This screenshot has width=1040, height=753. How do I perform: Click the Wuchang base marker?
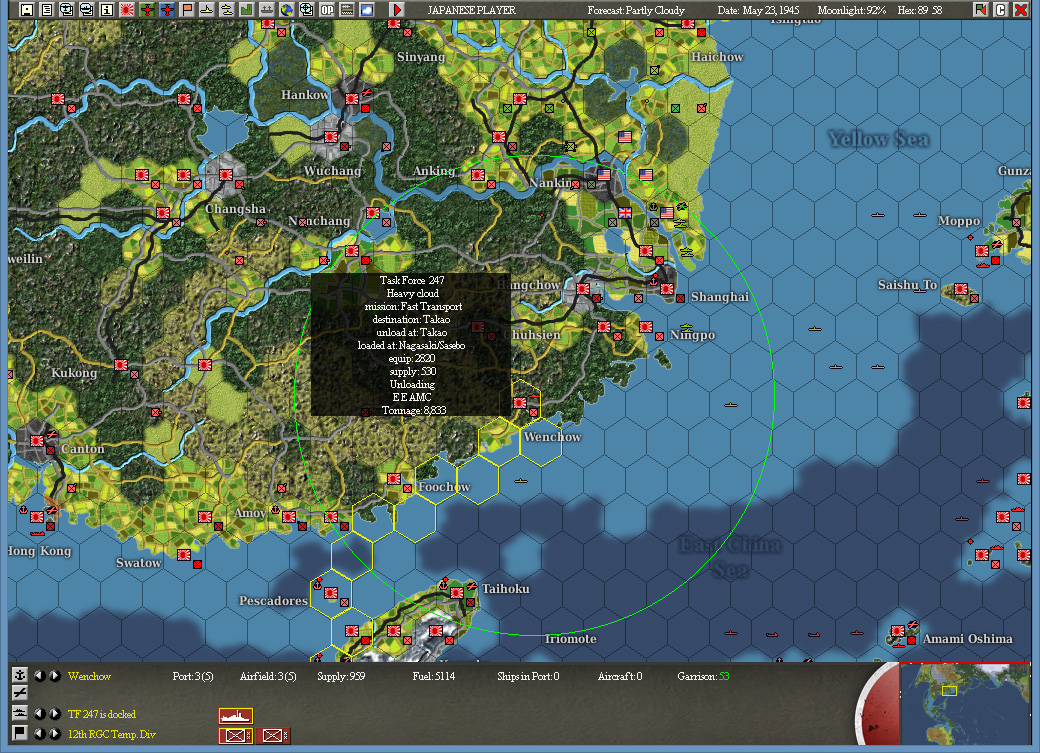330,137
